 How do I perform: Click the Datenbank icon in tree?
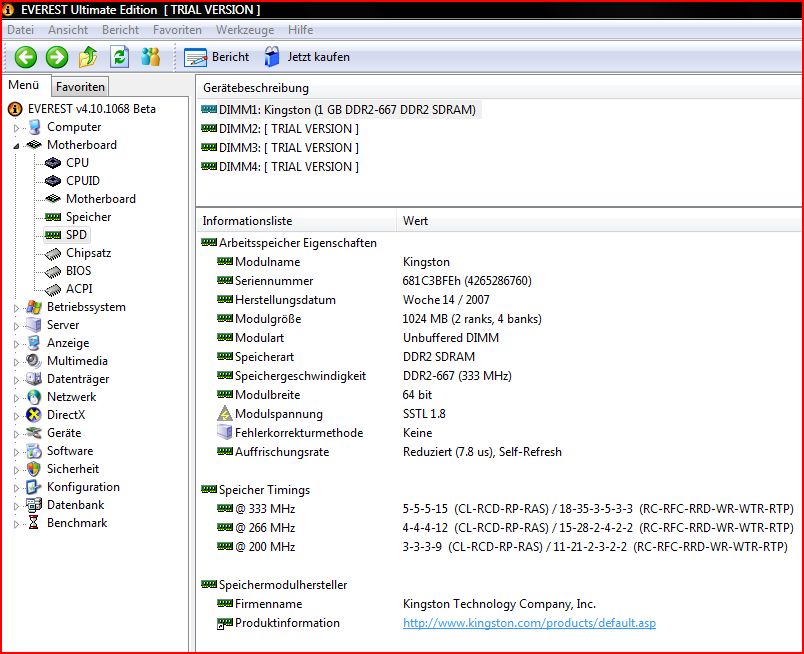click(x=34, y=505)
